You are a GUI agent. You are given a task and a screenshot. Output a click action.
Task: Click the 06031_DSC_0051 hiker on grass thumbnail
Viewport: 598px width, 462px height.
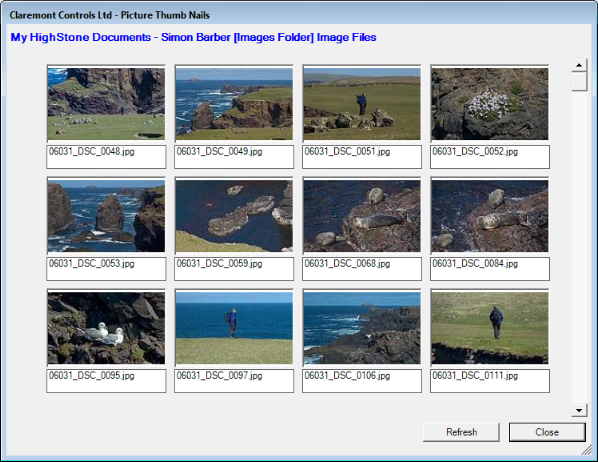pyautogui.click(x=362, y=104)
